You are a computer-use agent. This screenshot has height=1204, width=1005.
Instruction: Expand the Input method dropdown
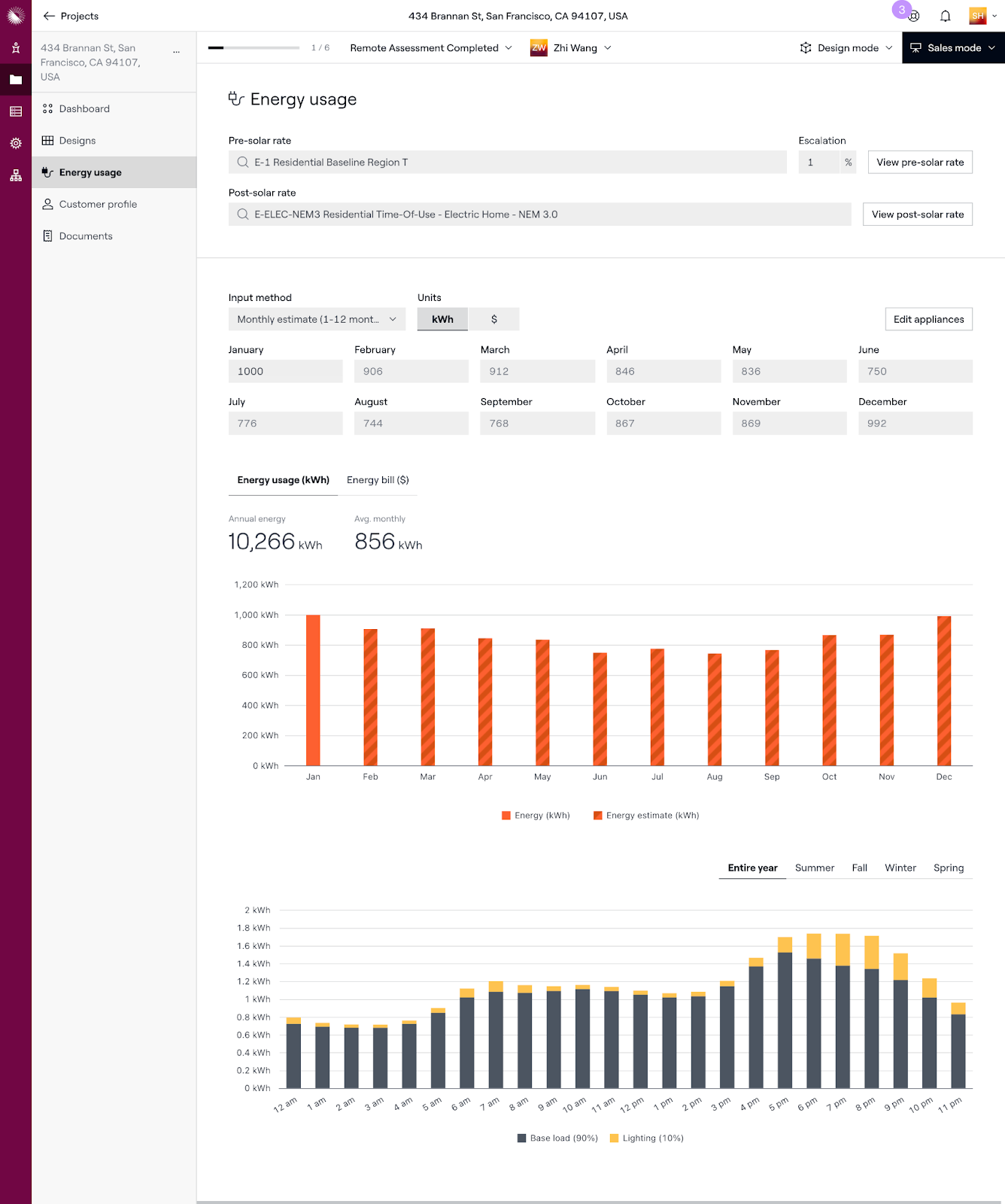coord(317,319)
